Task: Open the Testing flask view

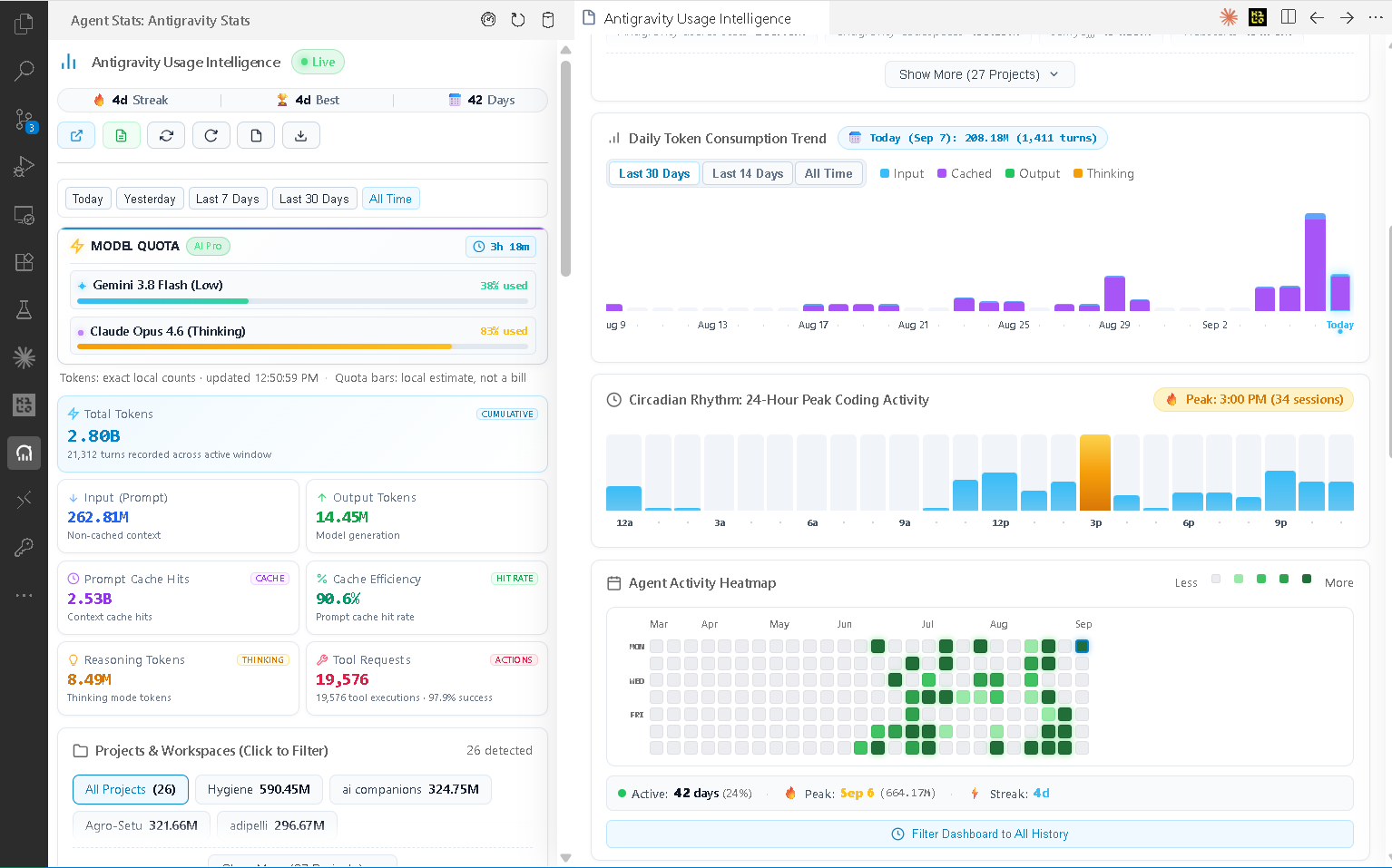Action: 25,310
